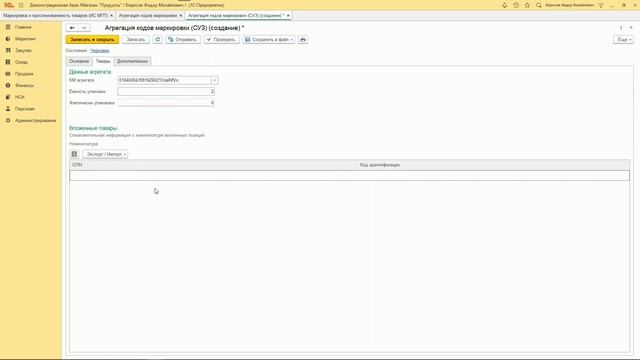Open the Еще menu on the right

click(x=624, y=40)
